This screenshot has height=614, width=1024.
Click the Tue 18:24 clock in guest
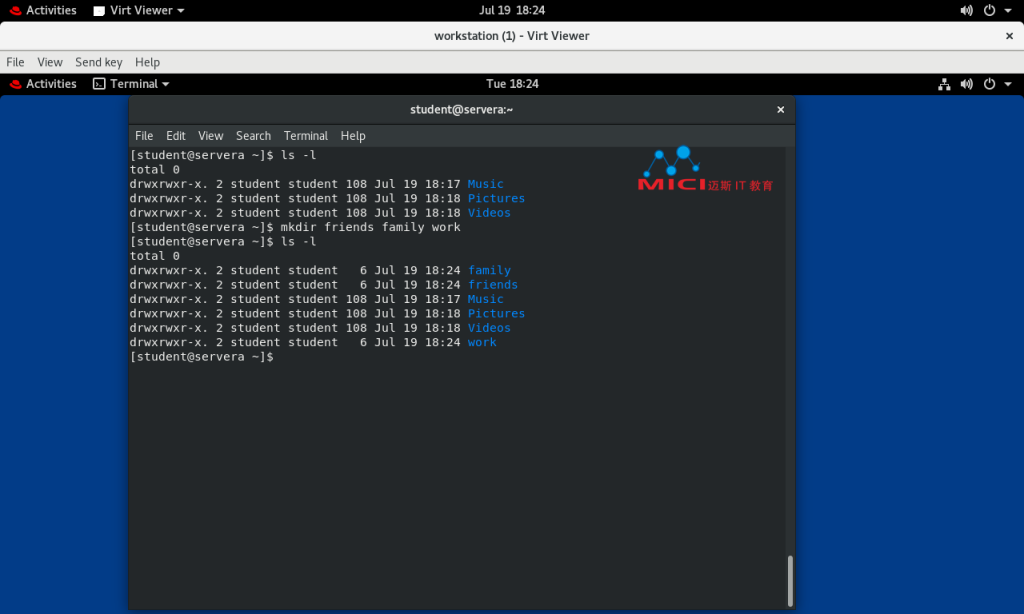pos(512,84)
